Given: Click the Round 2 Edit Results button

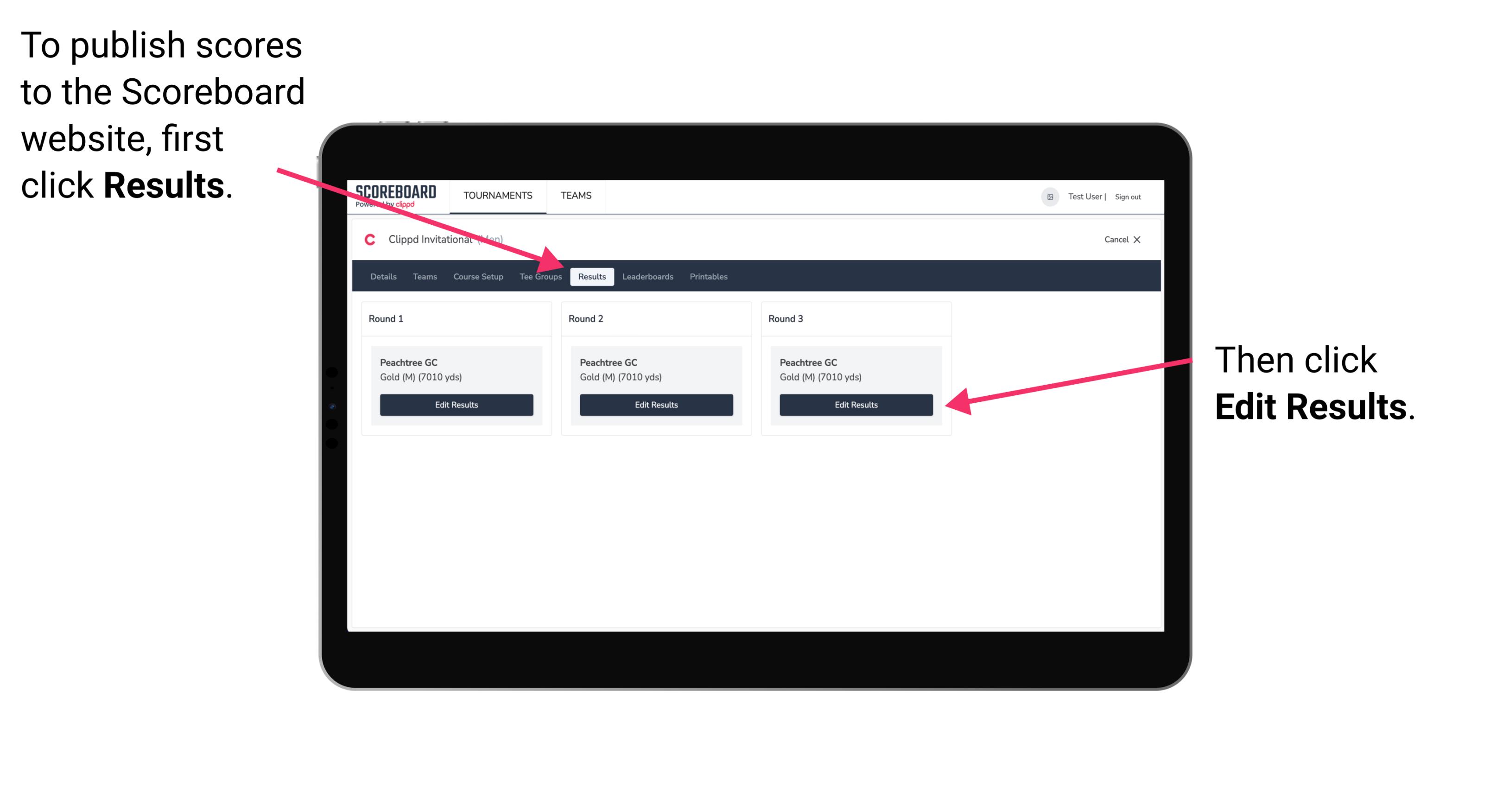Looking at the screenshot, I should point(656,405).
